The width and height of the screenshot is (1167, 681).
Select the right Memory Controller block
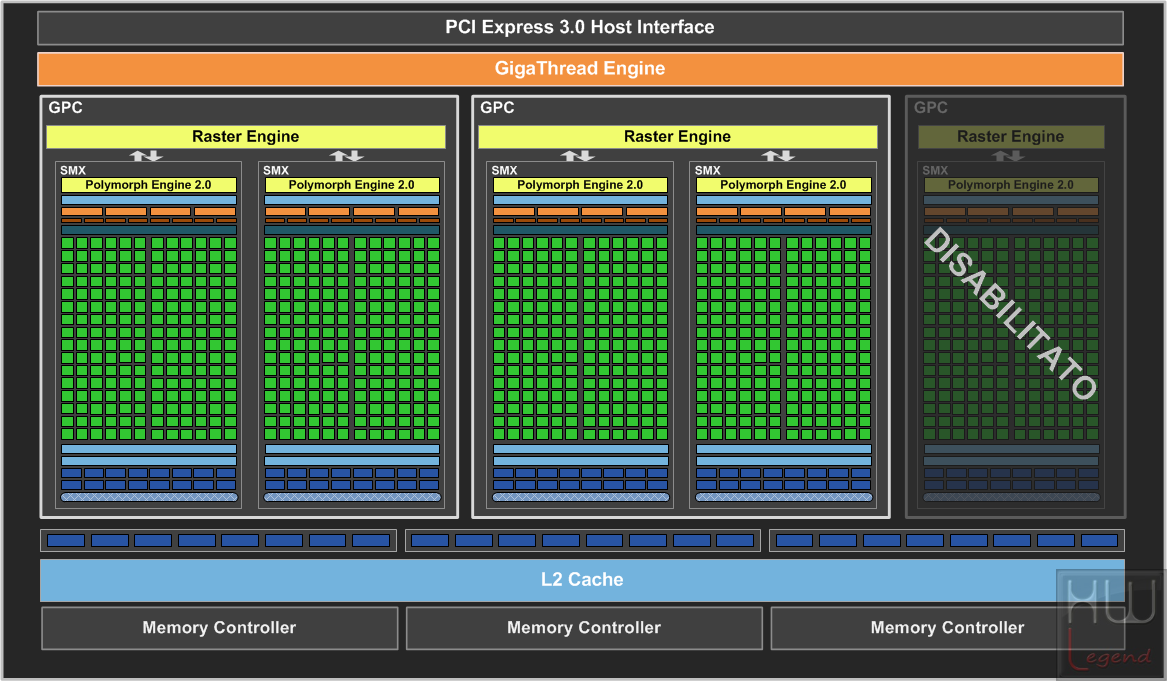[947, 627]
